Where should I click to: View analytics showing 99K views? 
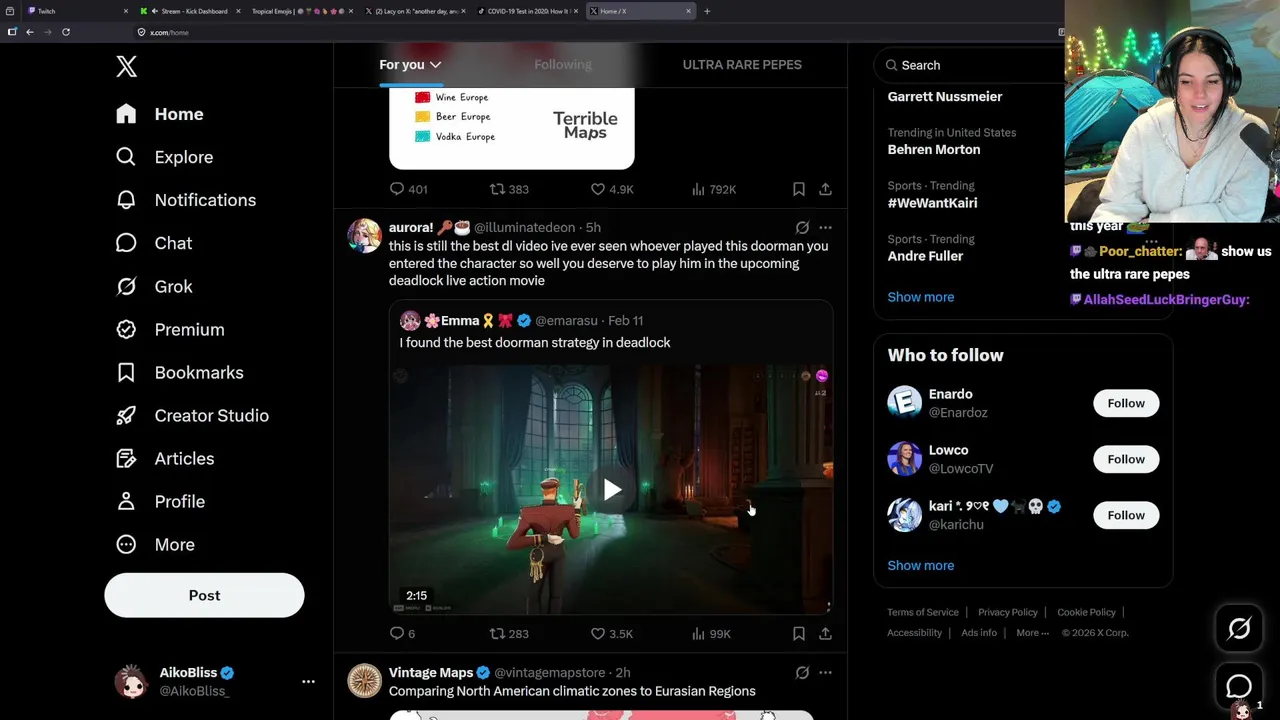coord(712,633)
